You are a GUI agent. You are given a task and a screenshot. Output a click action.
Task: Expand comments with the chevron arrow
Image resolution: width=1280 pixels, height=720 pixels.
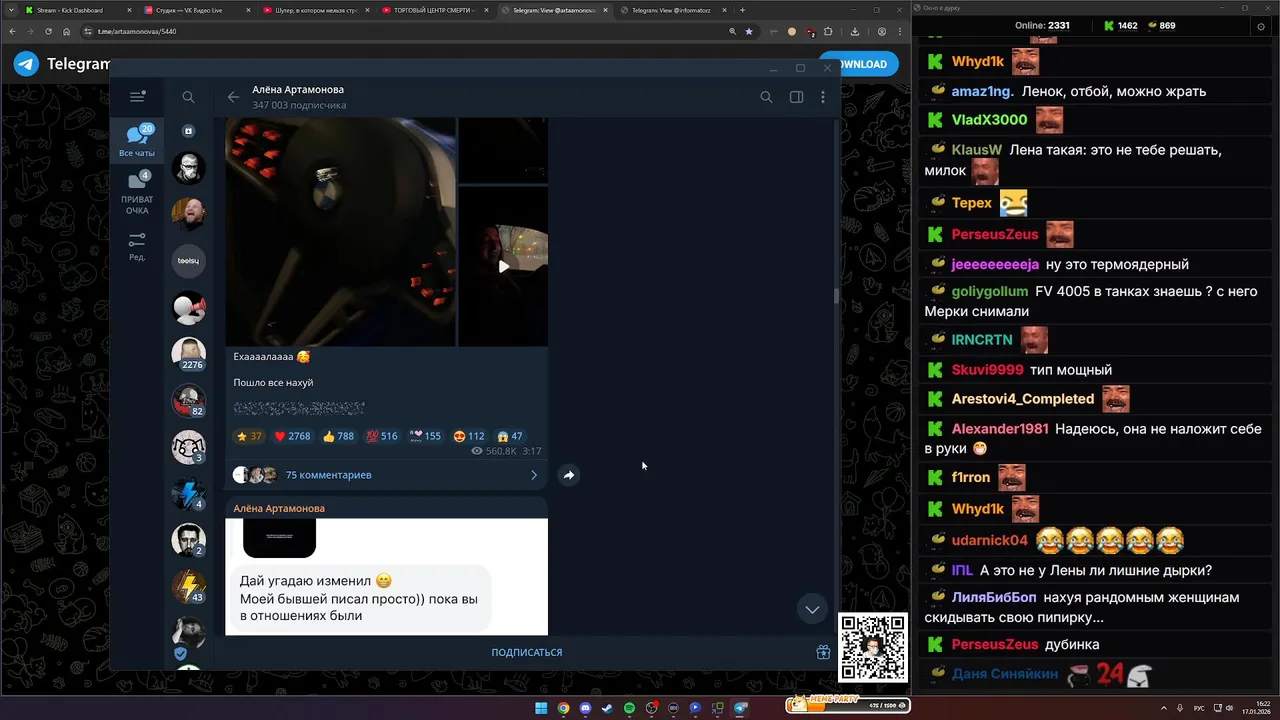point(533,475)
